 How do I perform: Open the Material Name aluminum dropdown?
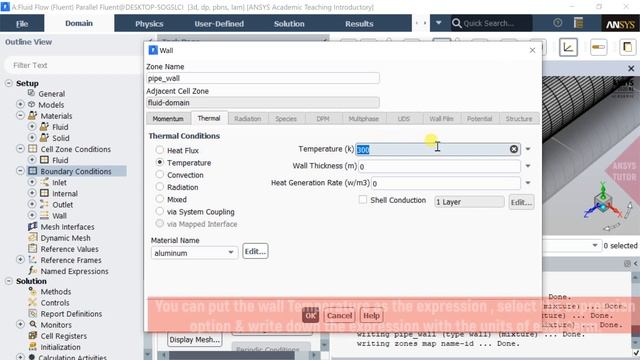coord(194,253)
